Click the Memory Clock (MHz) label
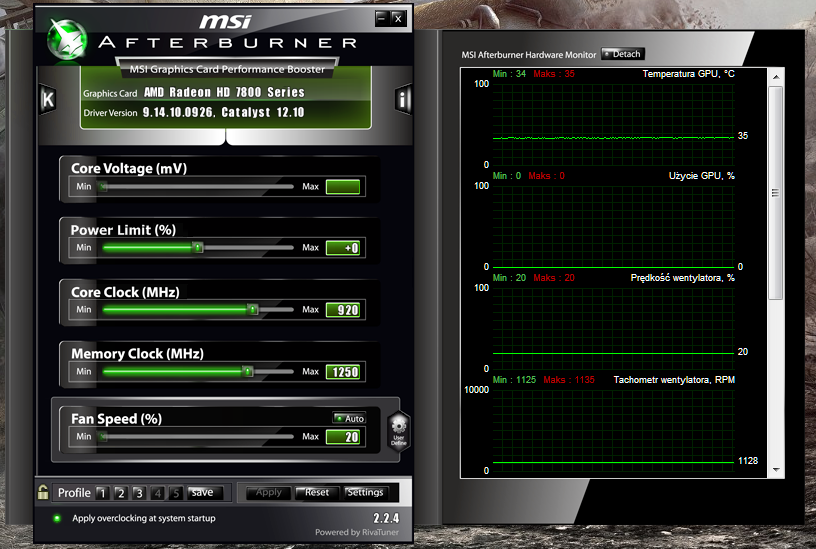The image size is (816, 549). point(137,354)
